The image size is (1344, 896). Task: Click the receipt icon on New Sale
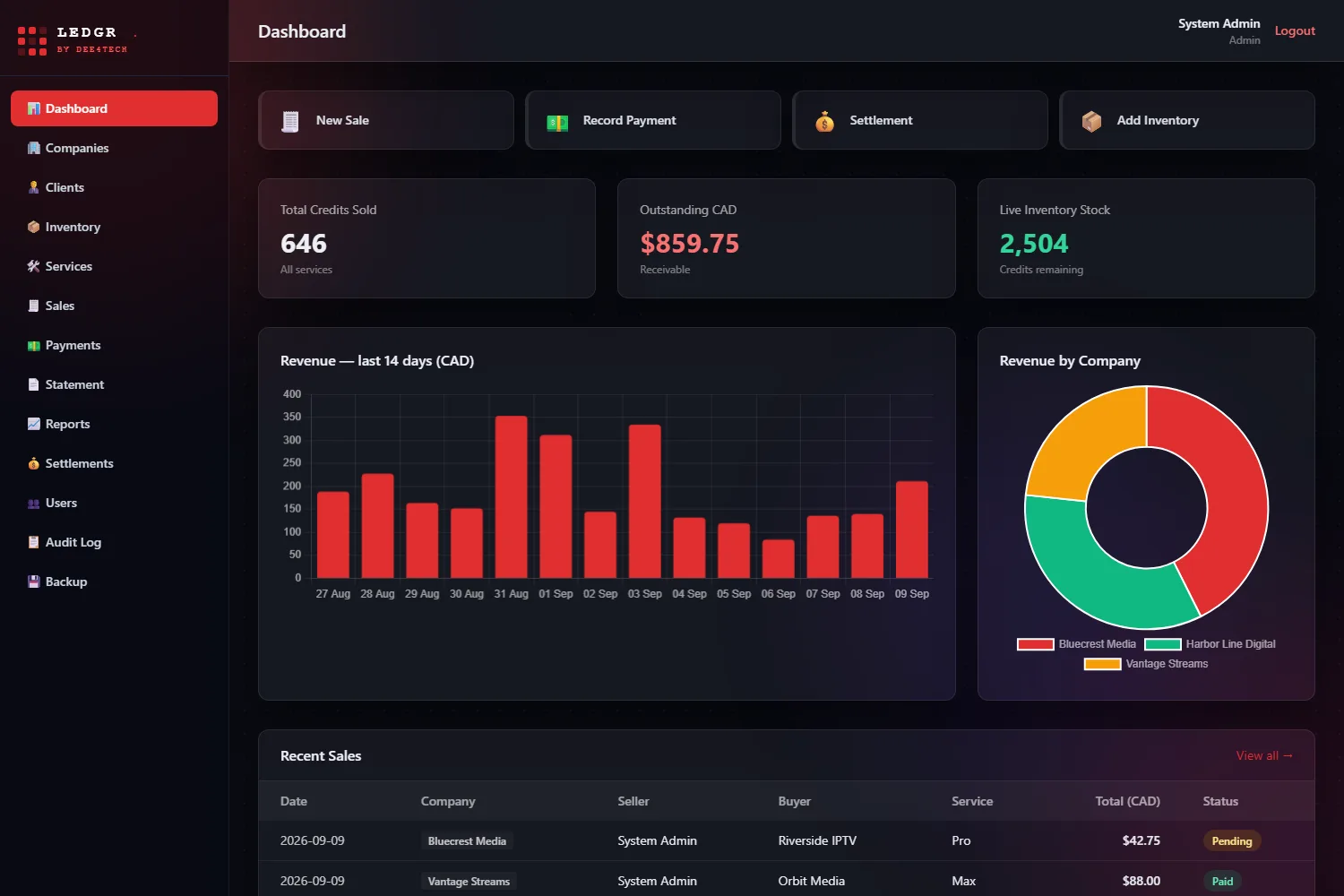coord(290,121)
